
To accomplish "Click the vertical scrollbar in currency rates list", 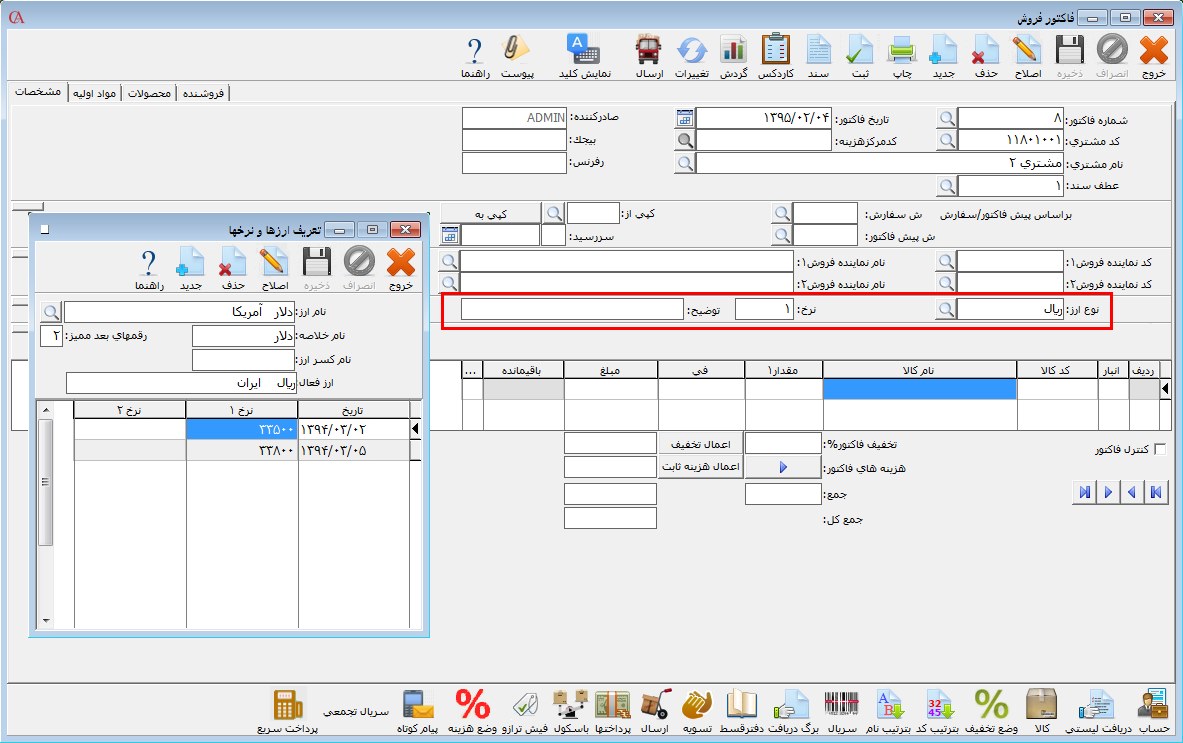I will coord(45,482).
